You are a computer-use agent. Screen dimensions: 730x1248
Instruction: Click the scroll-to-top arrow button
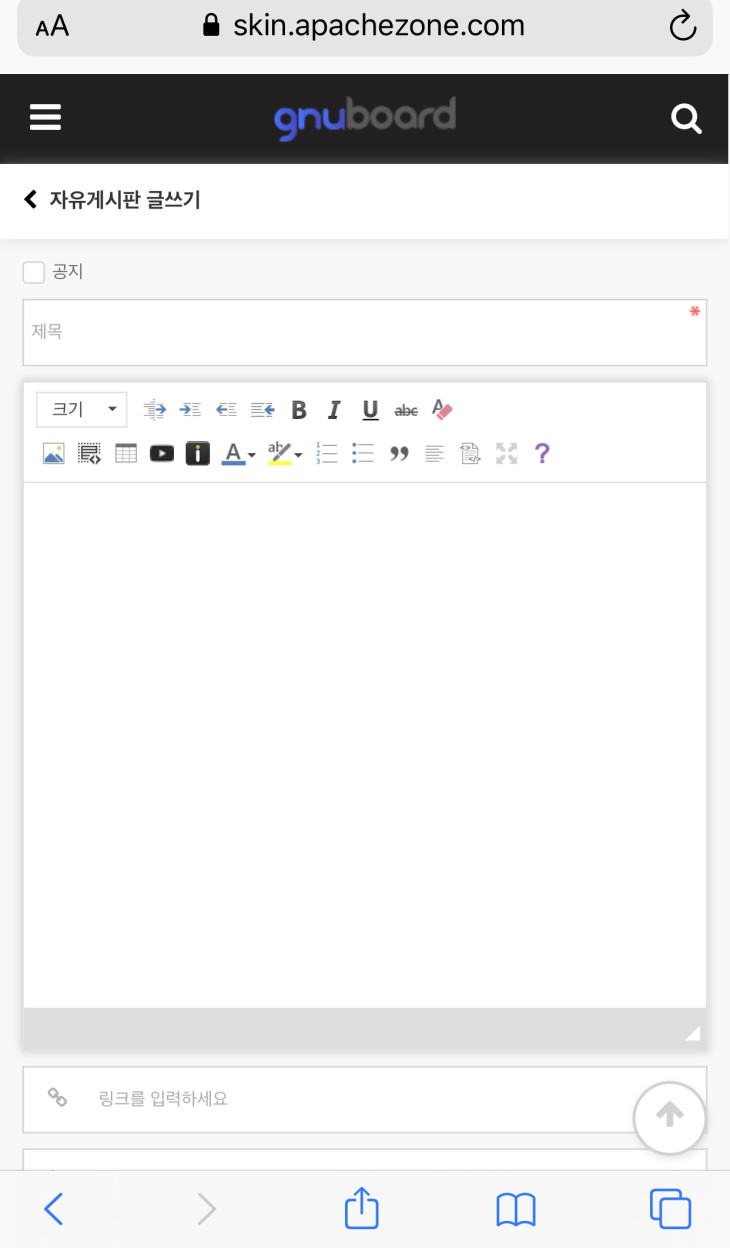(x=669, y=1117)
